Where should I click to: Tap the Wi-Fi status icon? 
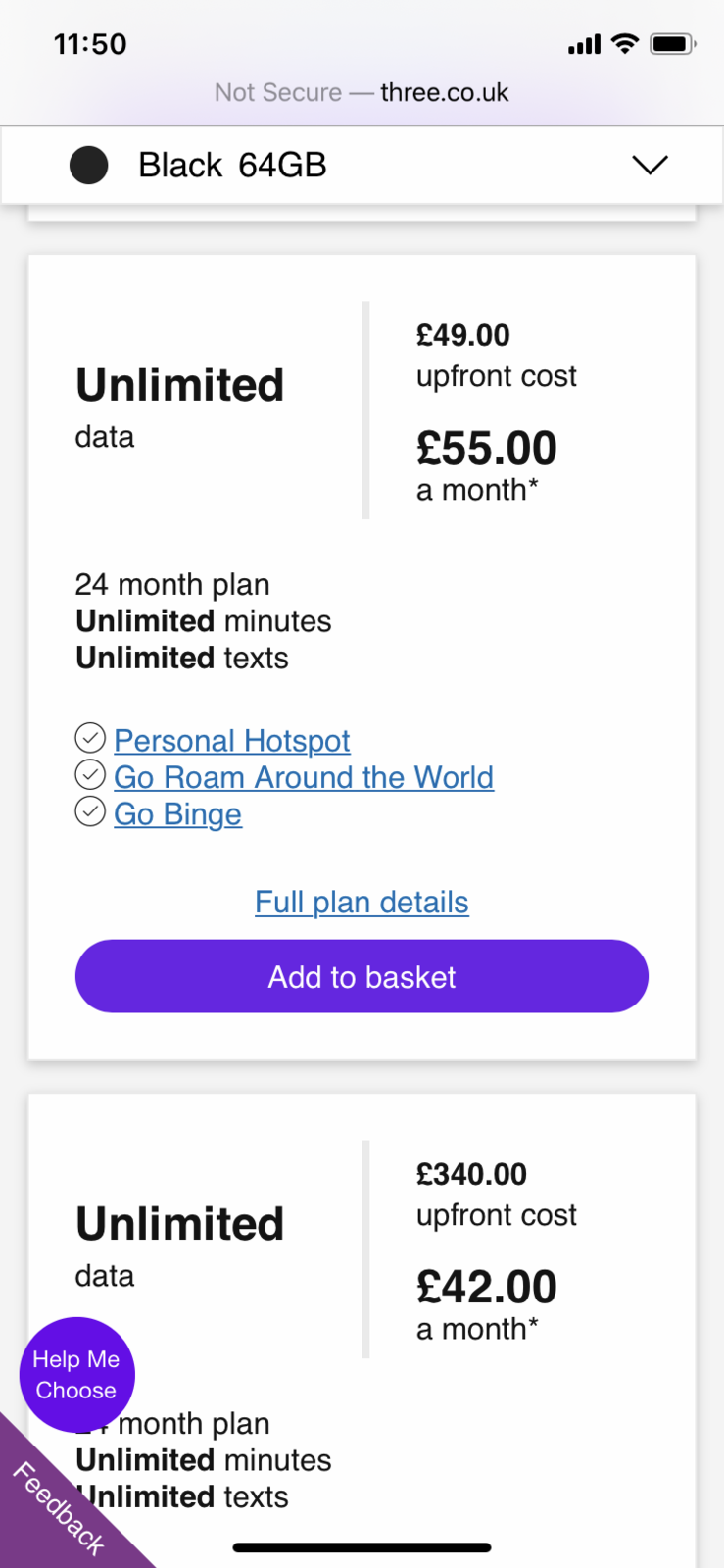tap(624, 43)
